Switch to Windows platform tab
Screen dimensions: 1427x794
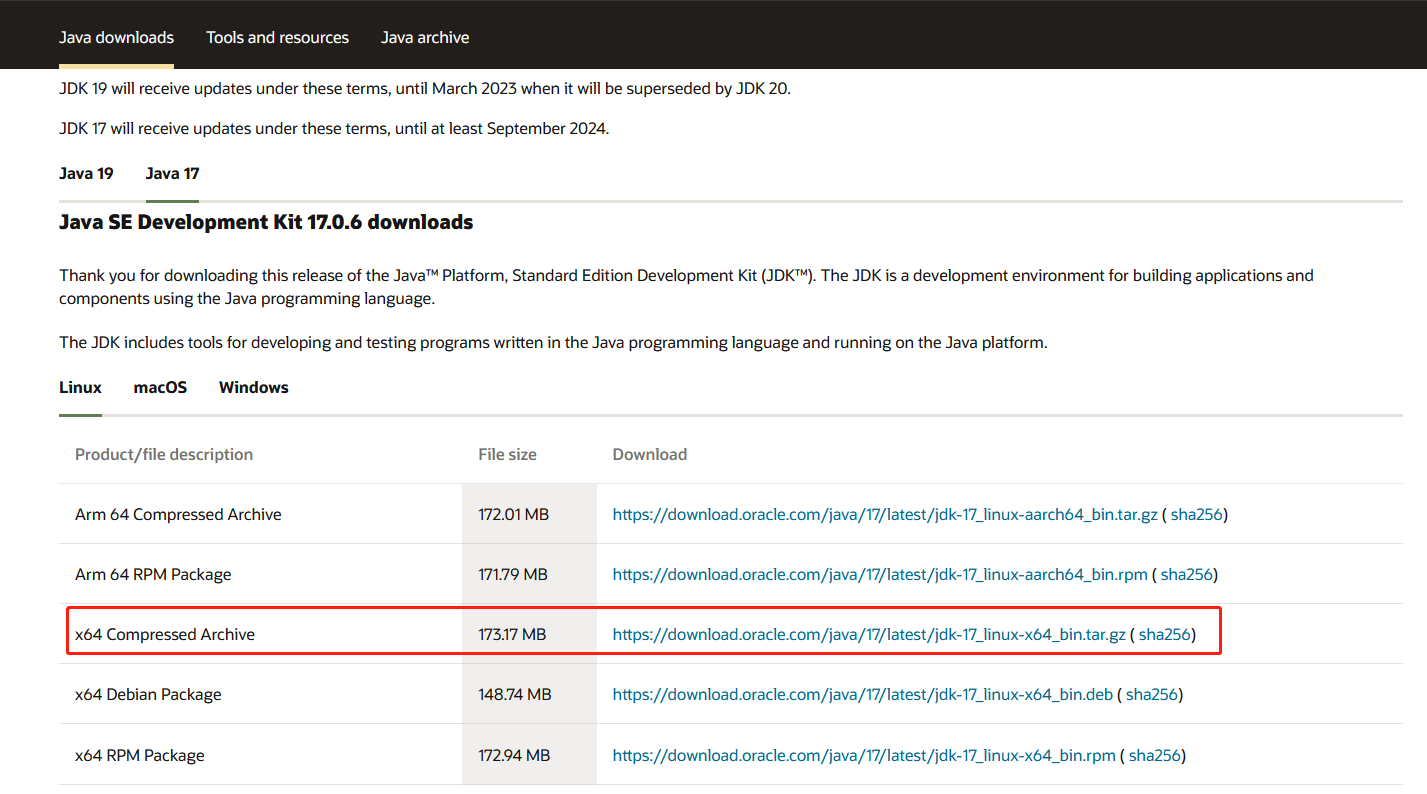[x=253, y=388]
